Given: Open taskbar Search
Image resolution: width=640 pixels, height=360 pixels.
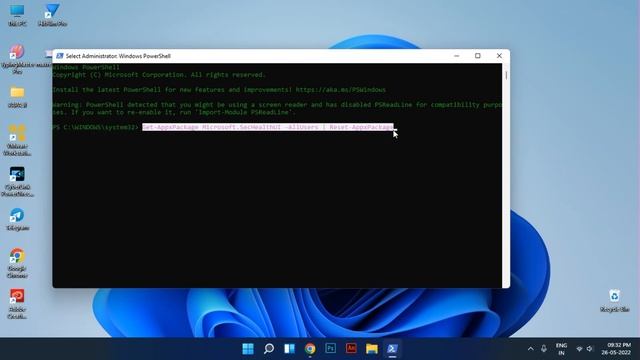Looking at the screenshot, I should (x=269, y=349).
